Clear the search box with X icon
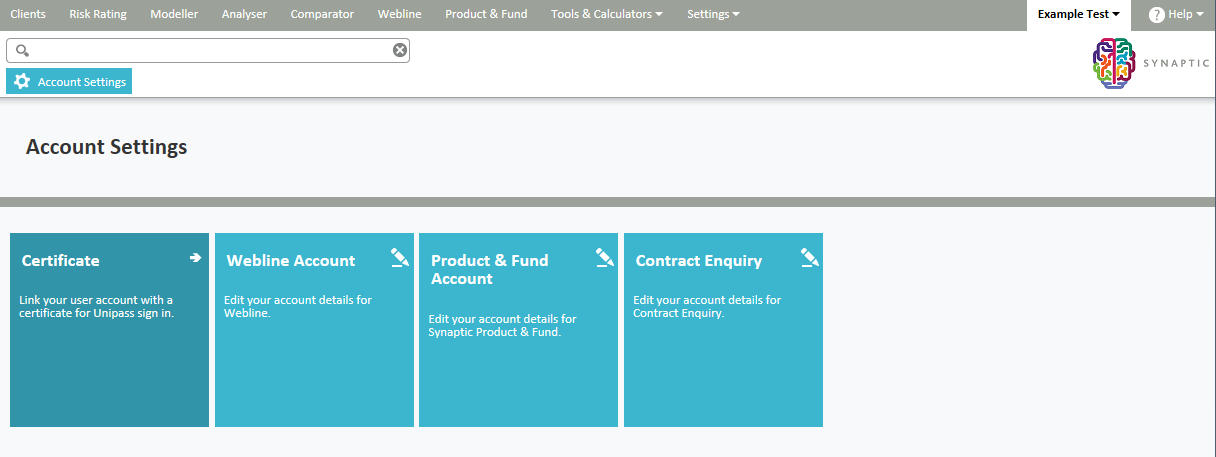Screen dimensions: 1216x457 [x=400, y=50]
